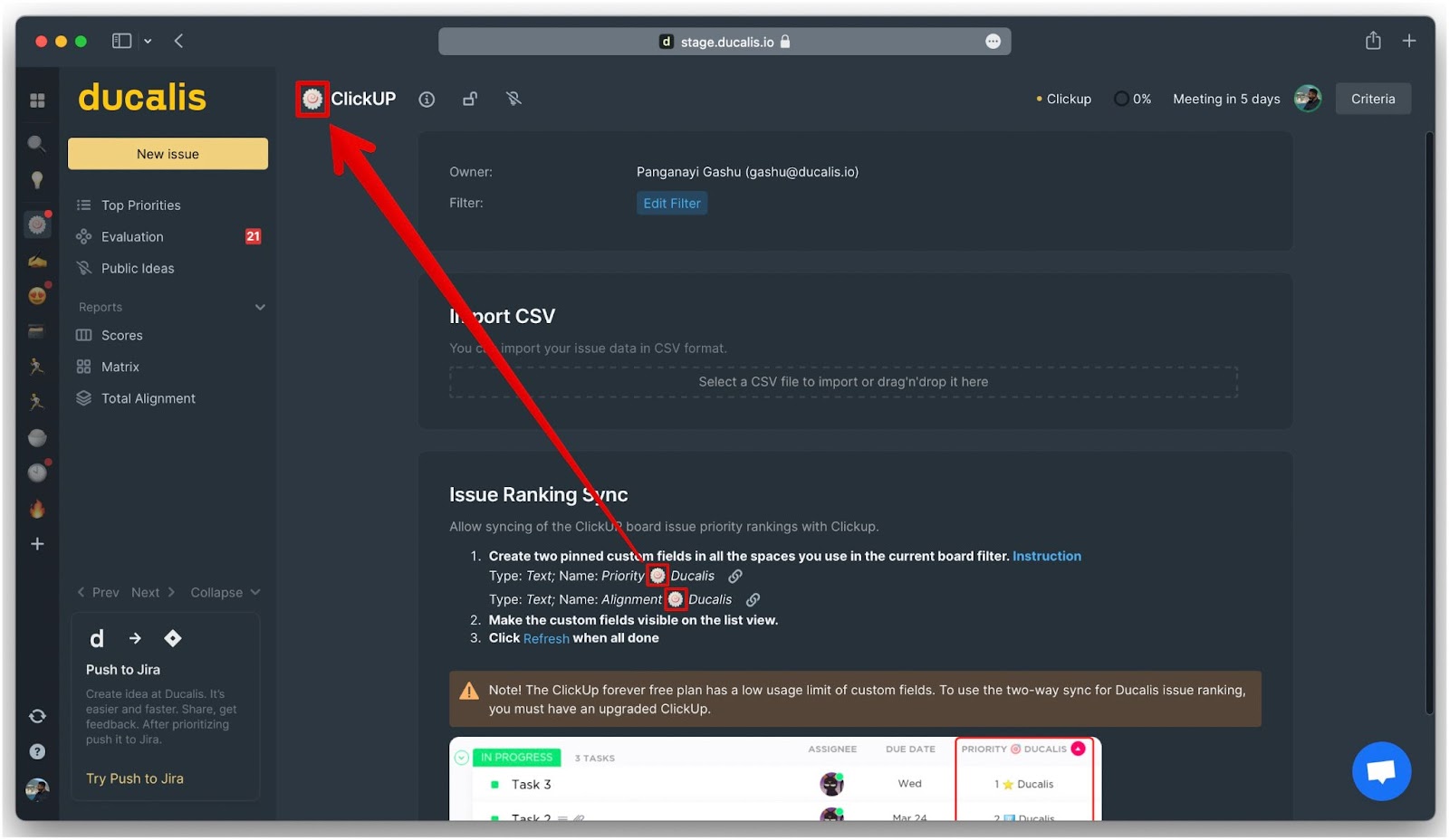Click the ducalis logo
Screen dimensions: 1449x840
coord(142,98)
